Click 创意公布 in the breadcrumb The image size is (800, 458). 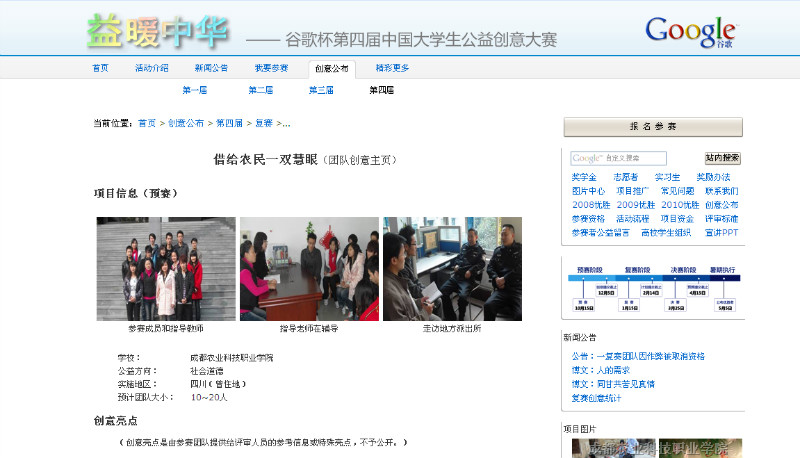pos(186,123)
